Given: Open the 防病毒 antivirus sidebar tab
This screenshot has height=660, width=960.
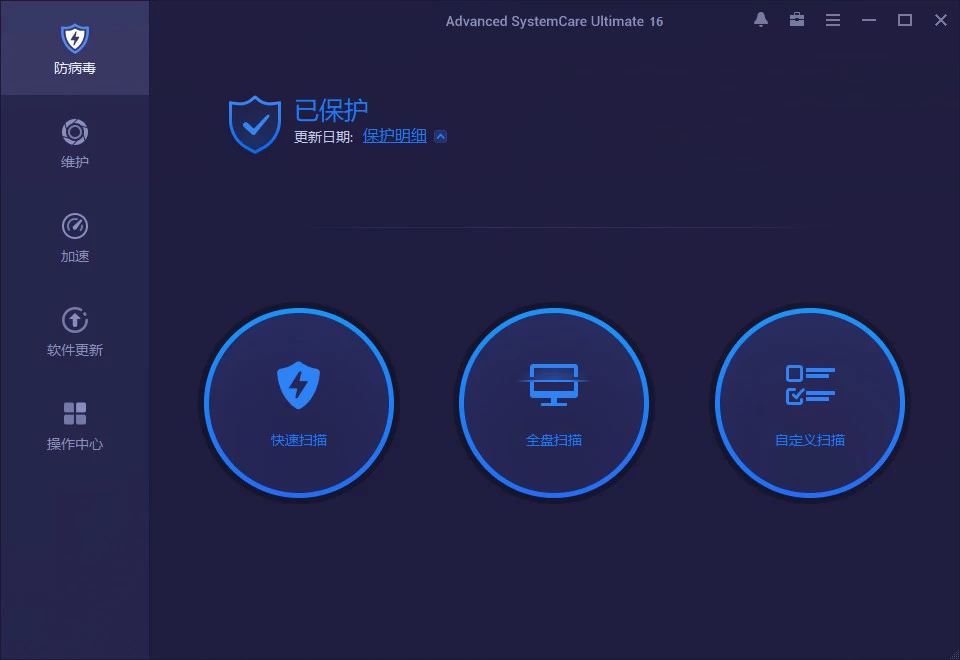Looking at the screenshot, I should (74, 48).
